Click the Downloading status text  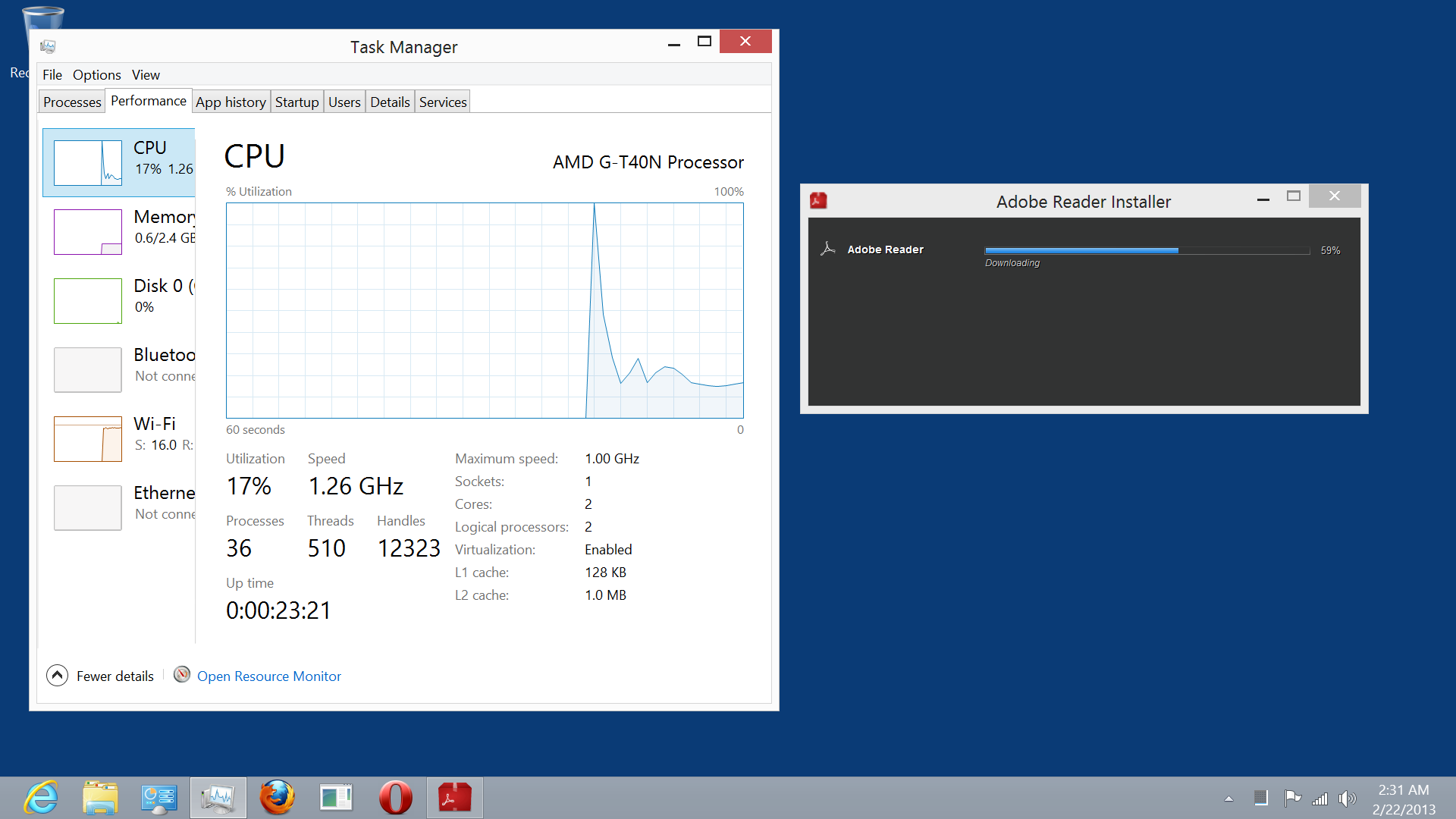click(x=1012, y=263)
